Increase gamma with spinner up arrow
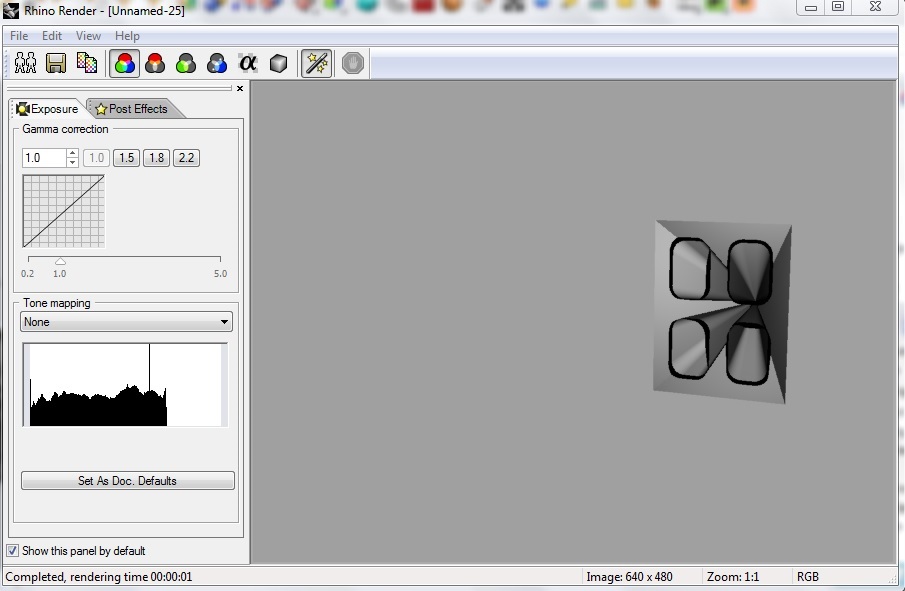This screenshot has width=905, height=591. click(x=72, y=153)
